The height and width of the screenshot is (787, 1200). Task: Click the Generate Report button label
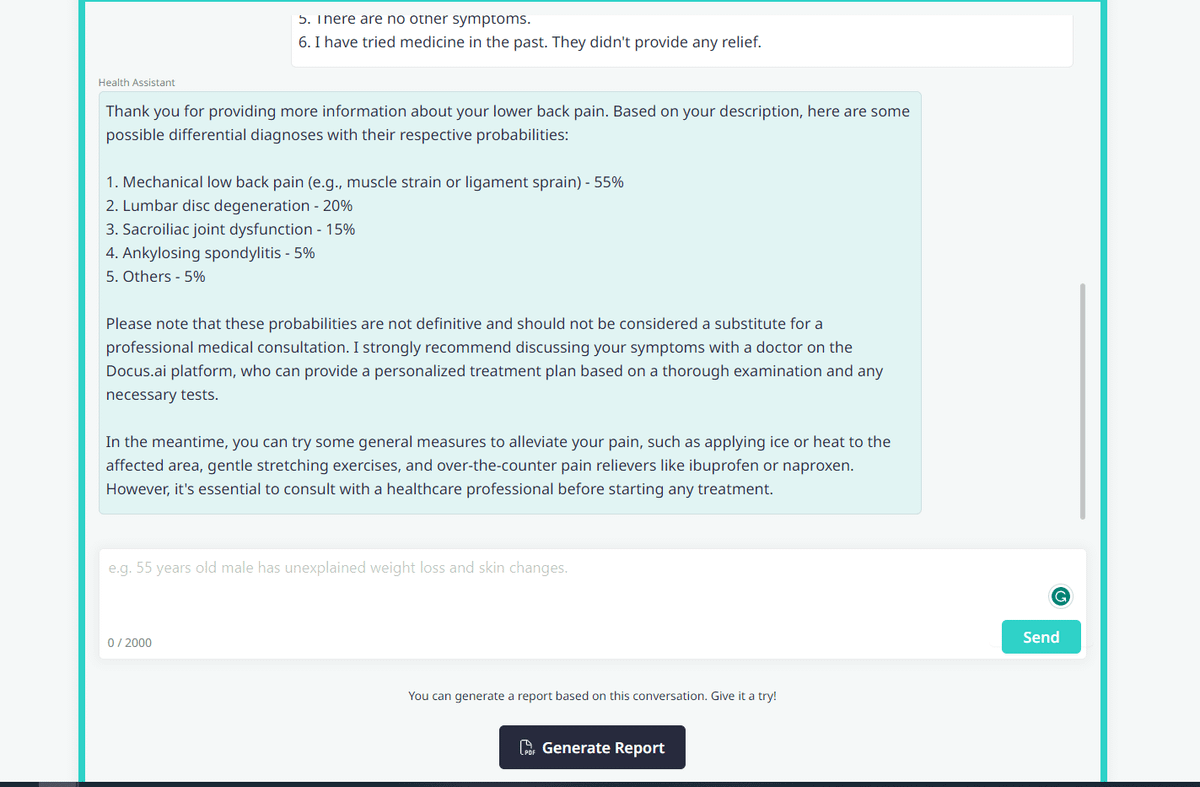[603, 748]
